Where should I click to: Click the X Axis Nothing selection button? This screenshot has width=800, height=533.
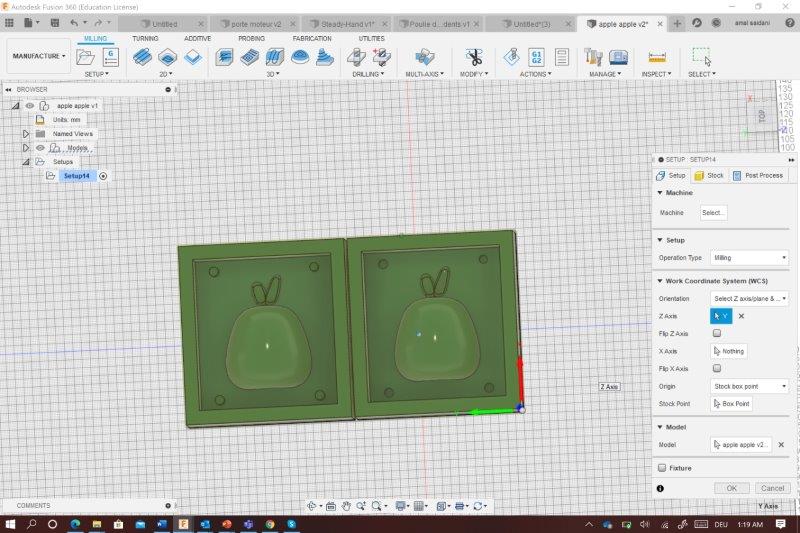(729, 351)
